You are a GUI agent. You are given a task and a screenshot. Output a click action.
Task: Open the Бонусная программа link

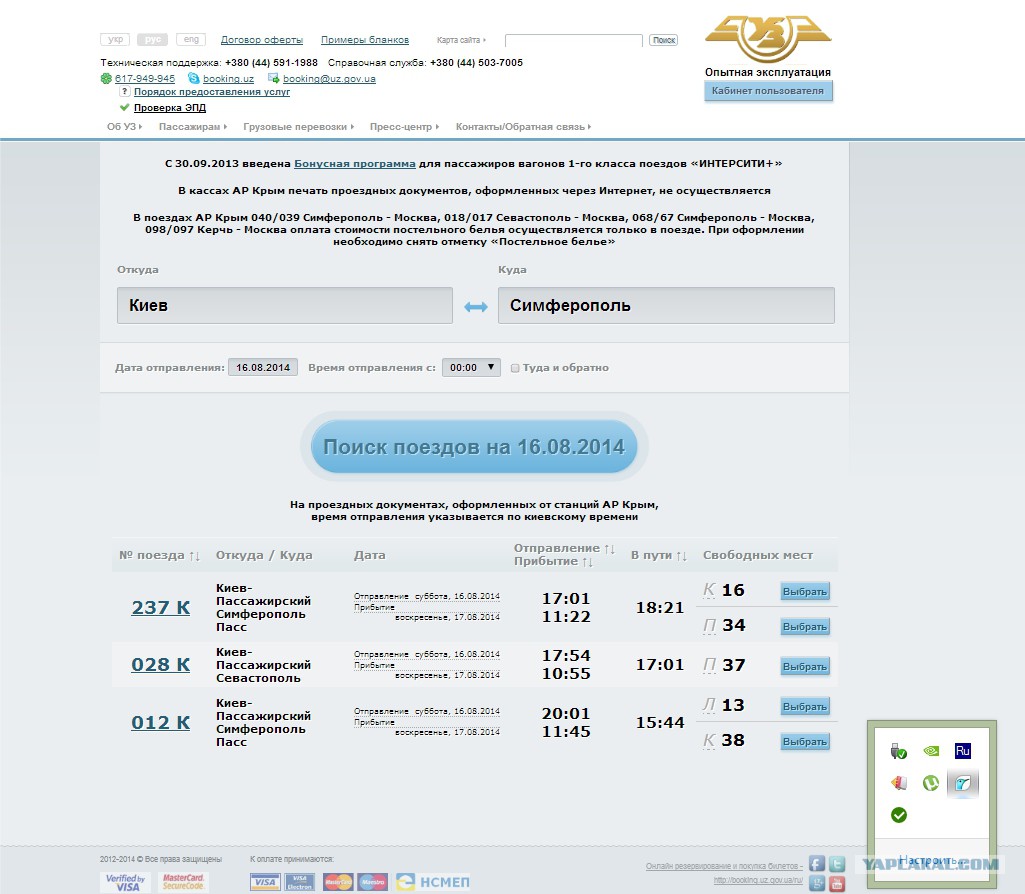tap(354, 163)
